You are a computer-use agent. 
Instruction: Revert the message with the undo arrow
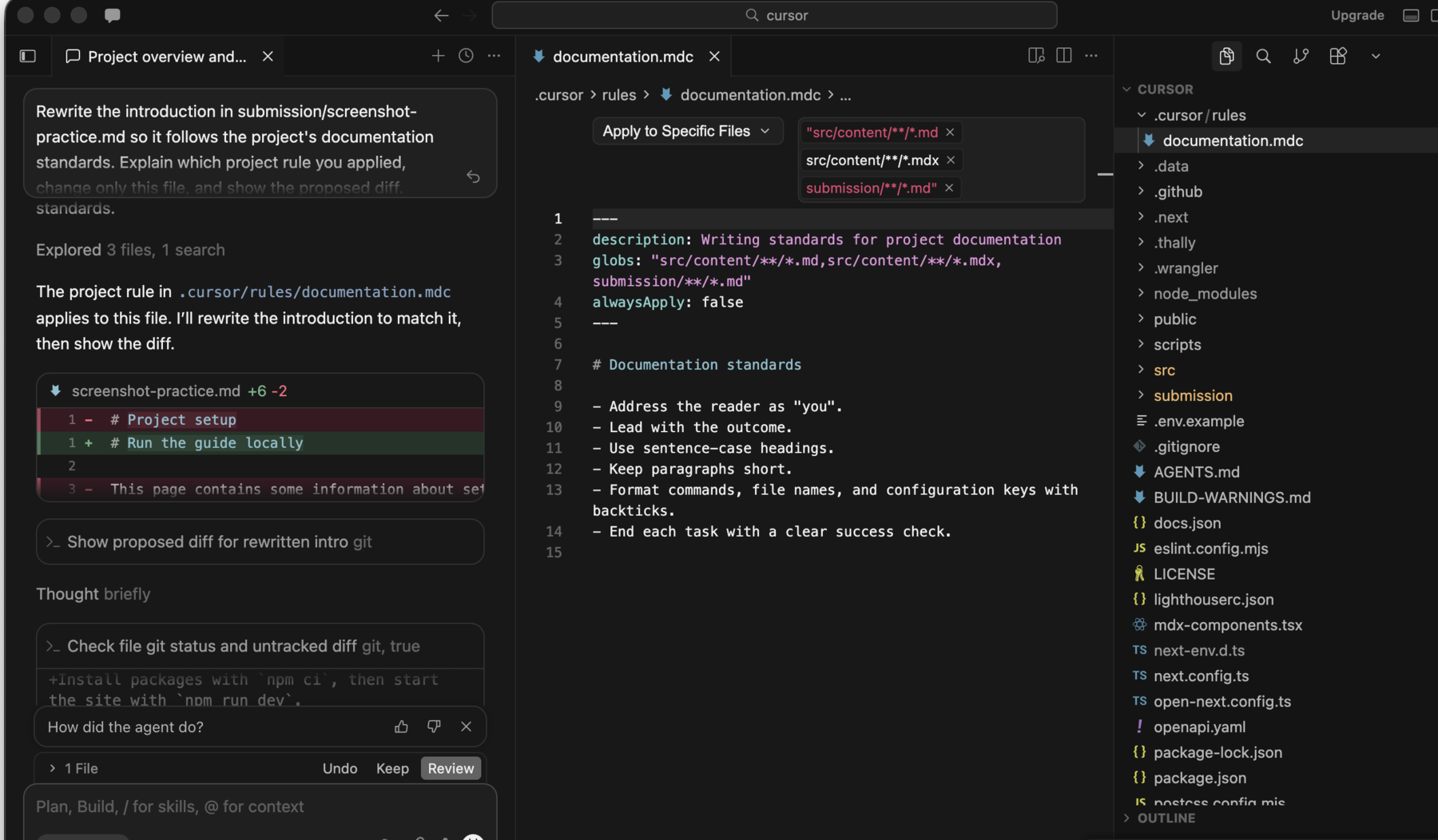473,176
